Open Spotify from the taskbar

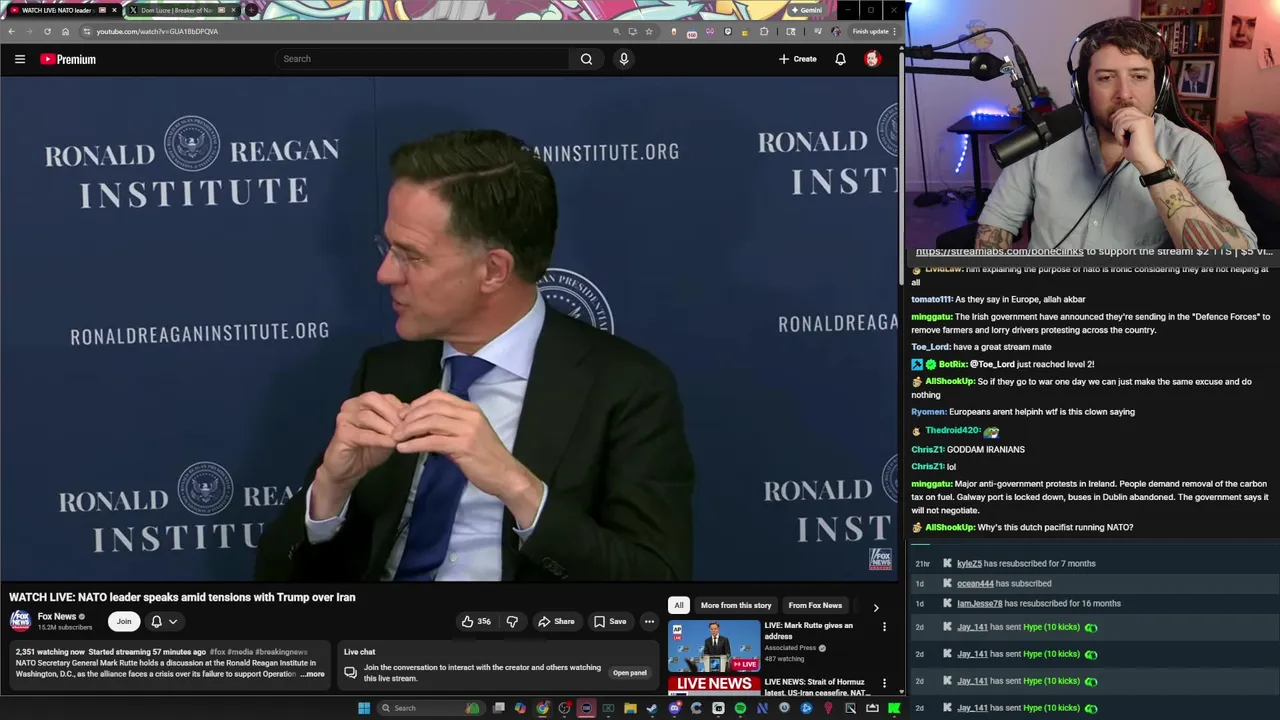point(740,708)
